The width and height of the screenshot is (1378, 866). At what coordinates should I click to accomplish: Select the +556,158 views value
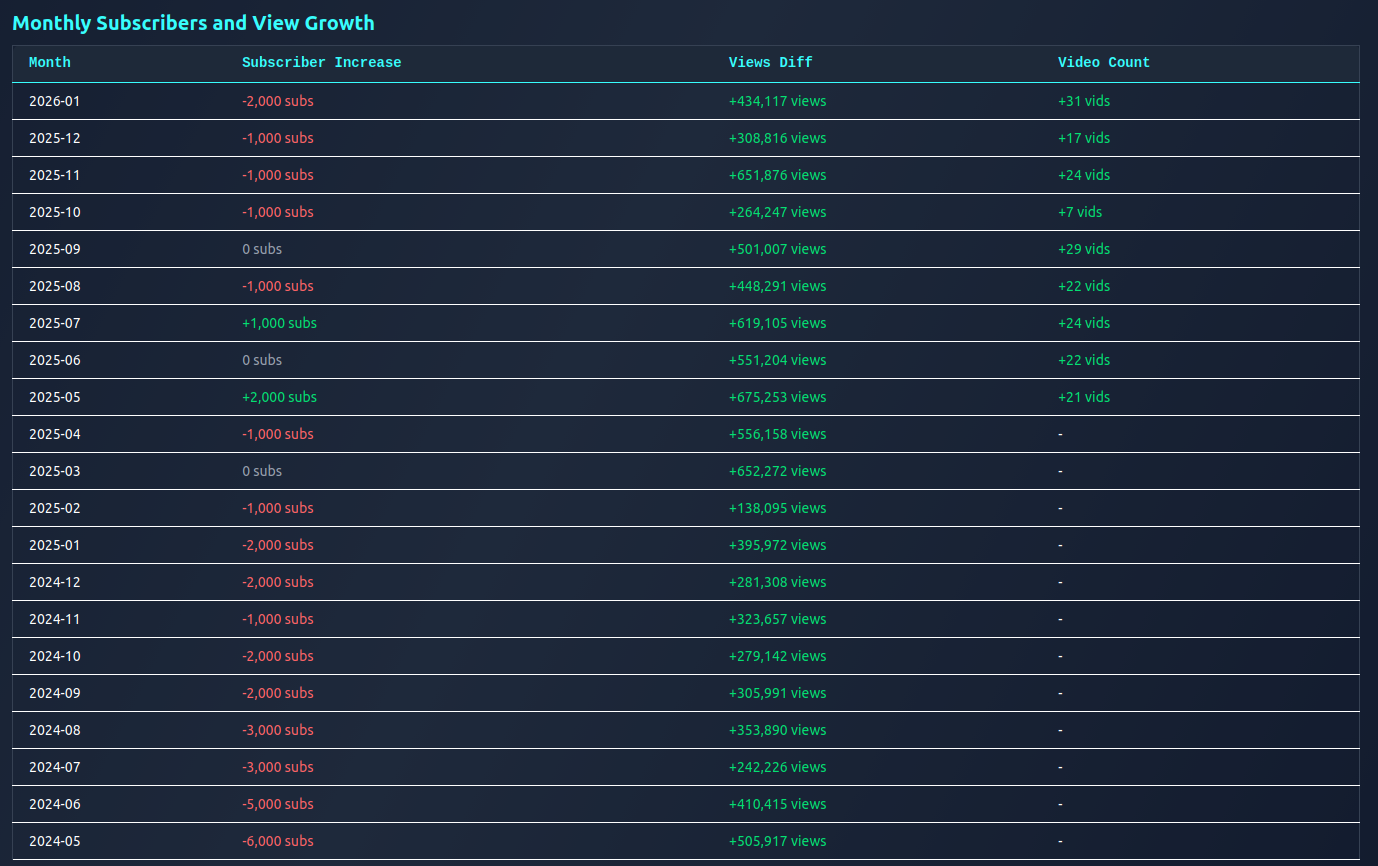click(x=778, y=434)
